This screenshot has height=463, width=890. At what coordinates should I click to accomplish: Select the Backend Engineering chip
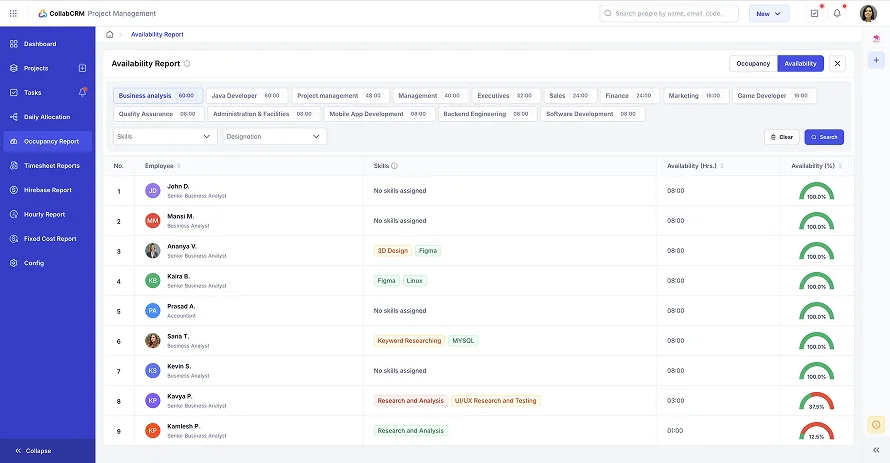click(487, 114)
